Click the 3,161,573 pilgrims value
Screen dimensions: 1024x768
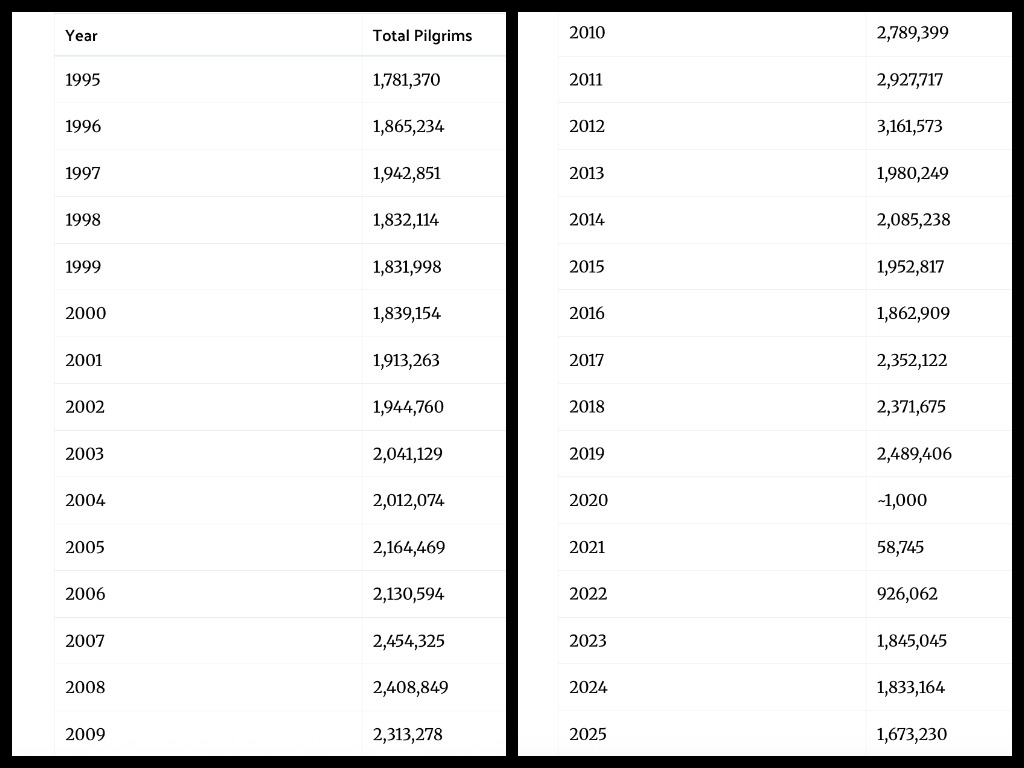tap(909, 127)
